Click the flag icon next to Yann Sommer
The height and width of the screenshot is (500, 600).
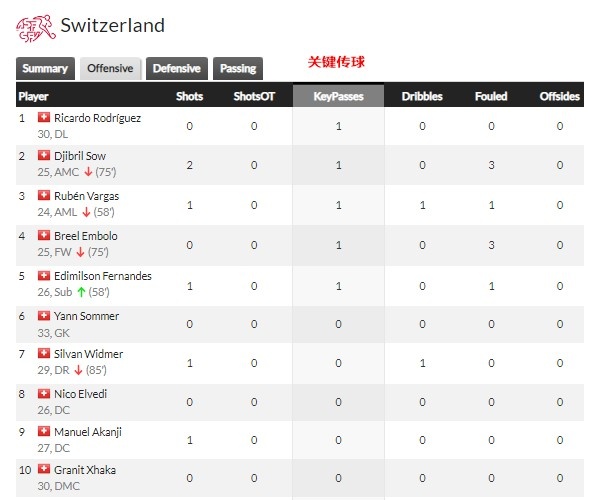pos(44,315)
